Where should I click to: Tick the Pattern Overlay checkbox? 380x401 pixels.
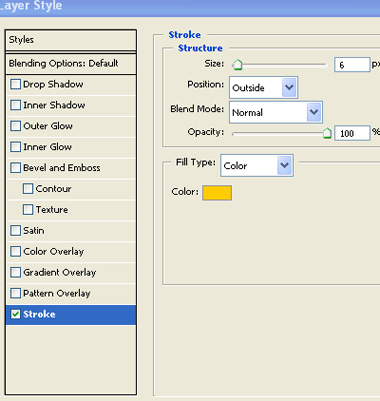coord(15,293)
